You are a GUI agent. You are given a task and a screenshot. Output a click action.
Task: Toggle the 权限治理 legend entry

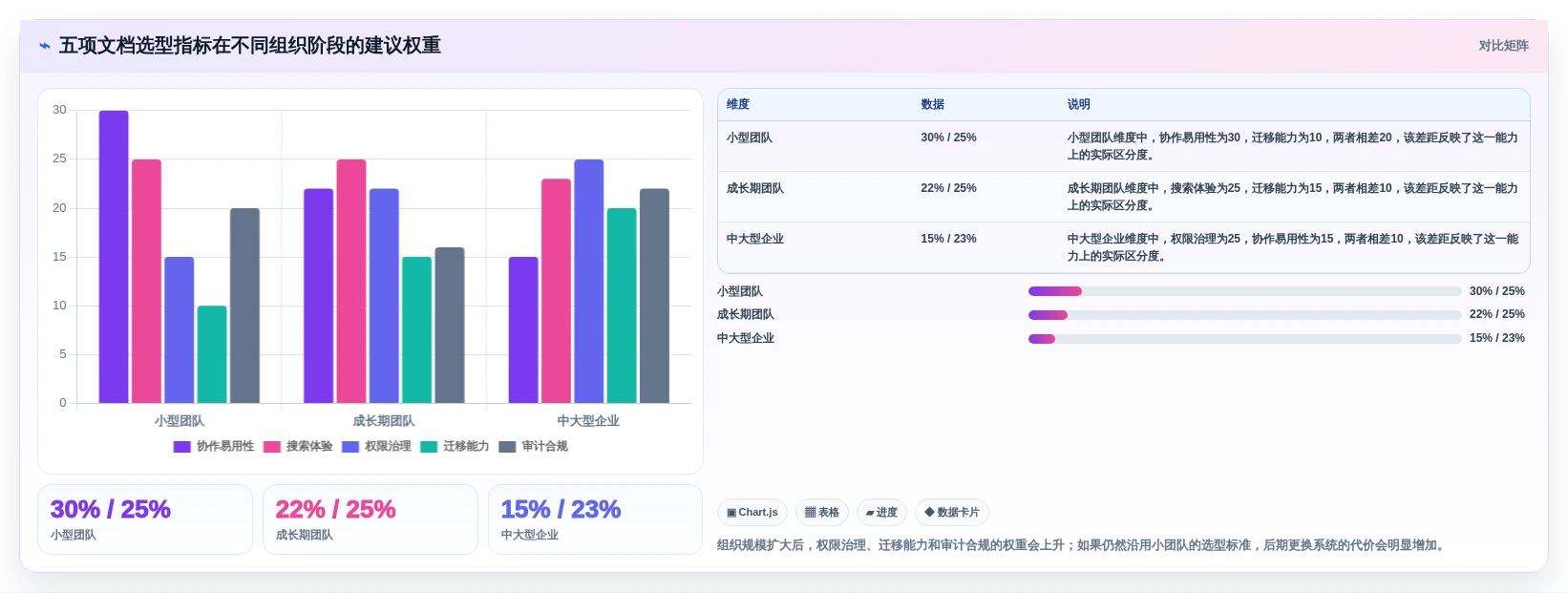click(x=376, y=447)
